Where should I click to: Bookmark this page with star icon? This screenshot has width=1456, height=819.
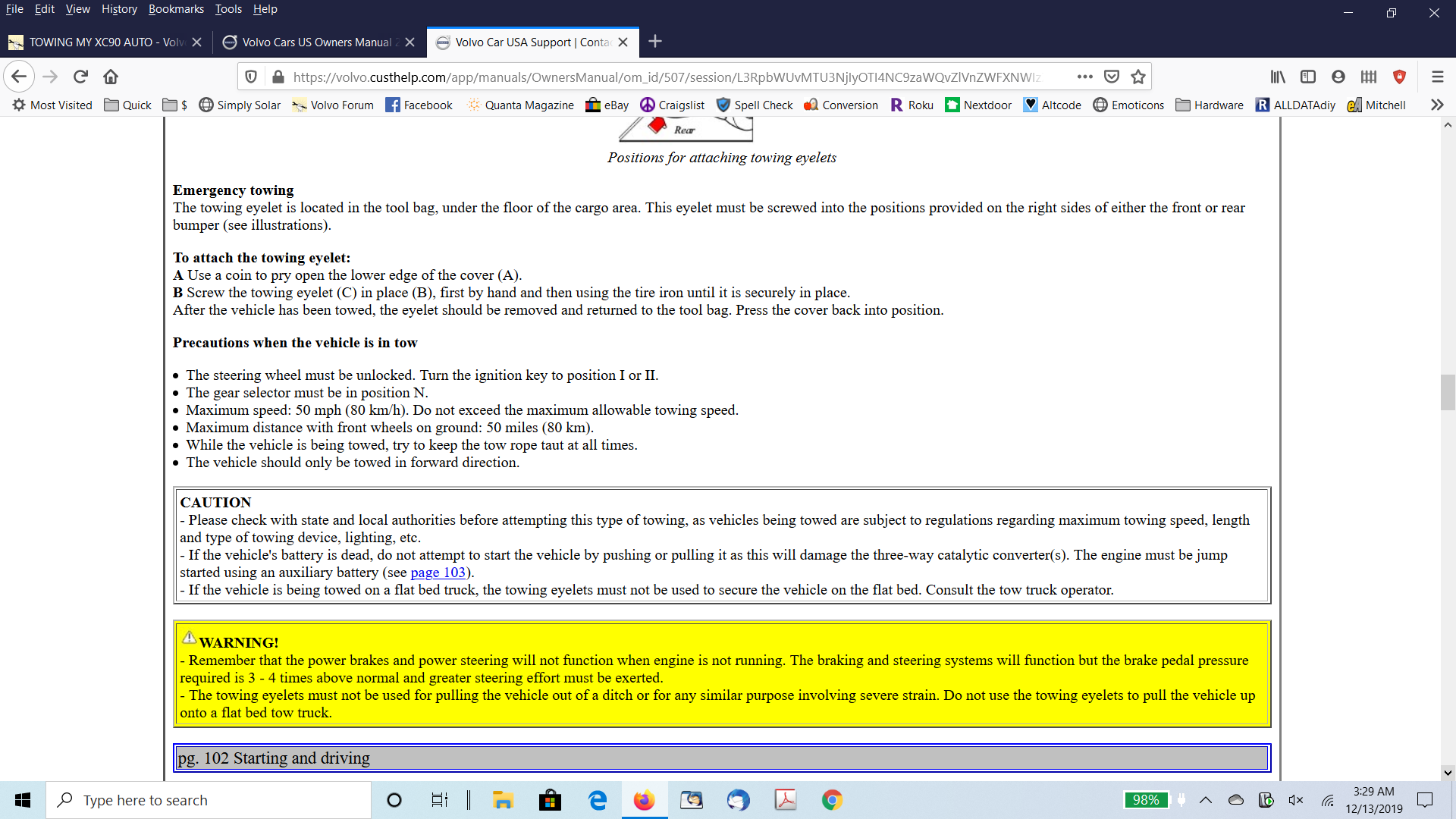(x=1137, y=77)
